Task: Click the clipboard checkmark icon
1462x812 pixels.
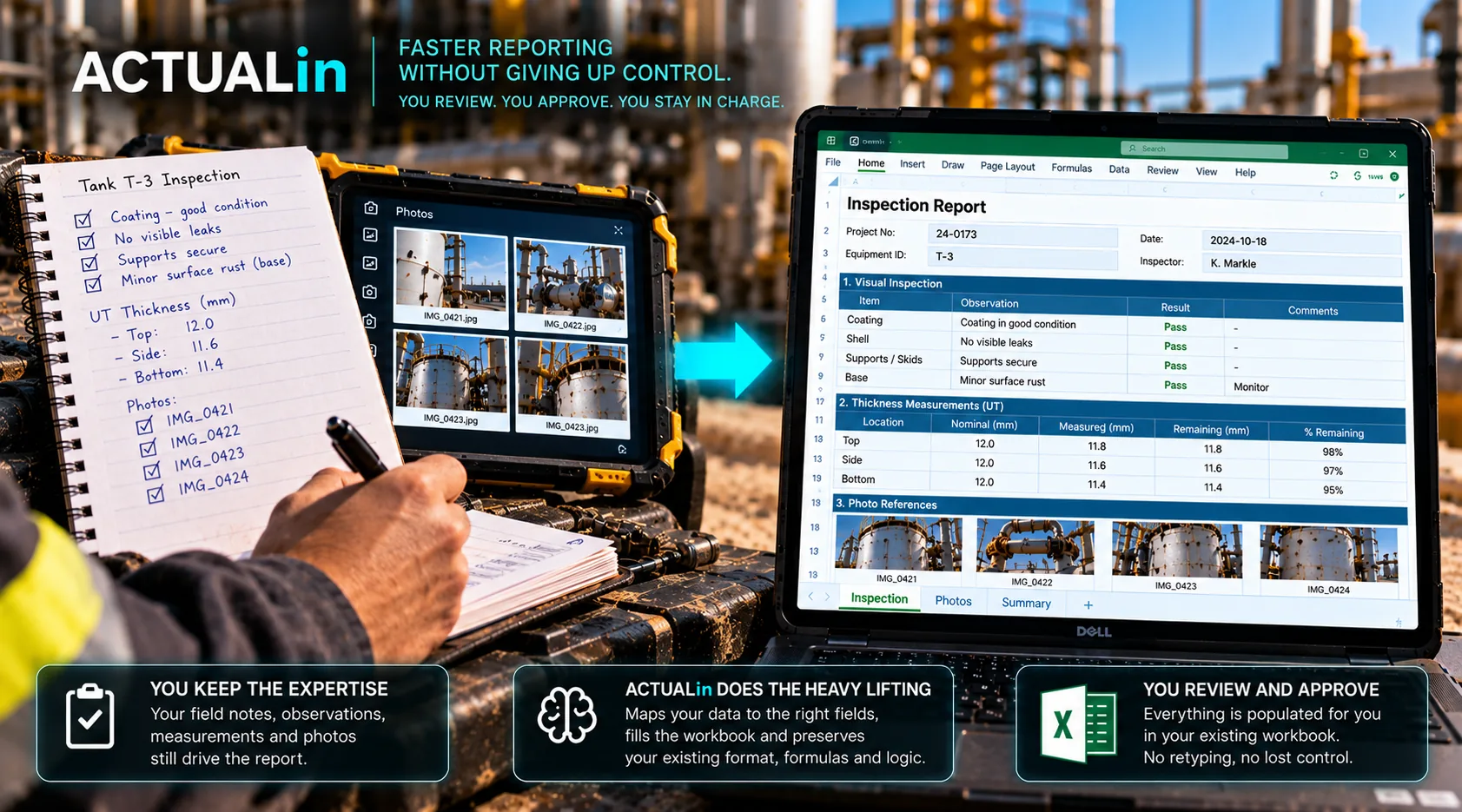Action: click(89, 716)
